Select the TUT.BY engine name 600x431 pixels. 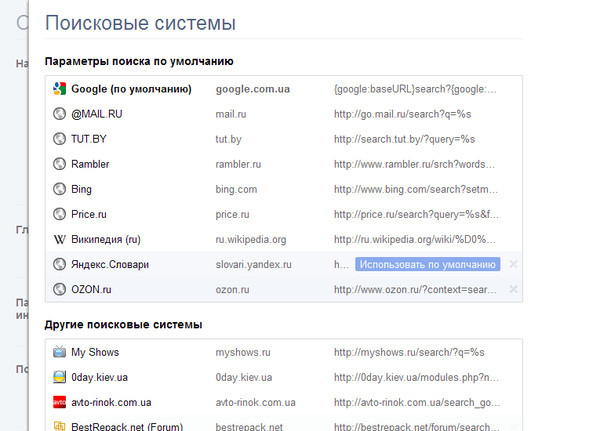pos(89,139)
